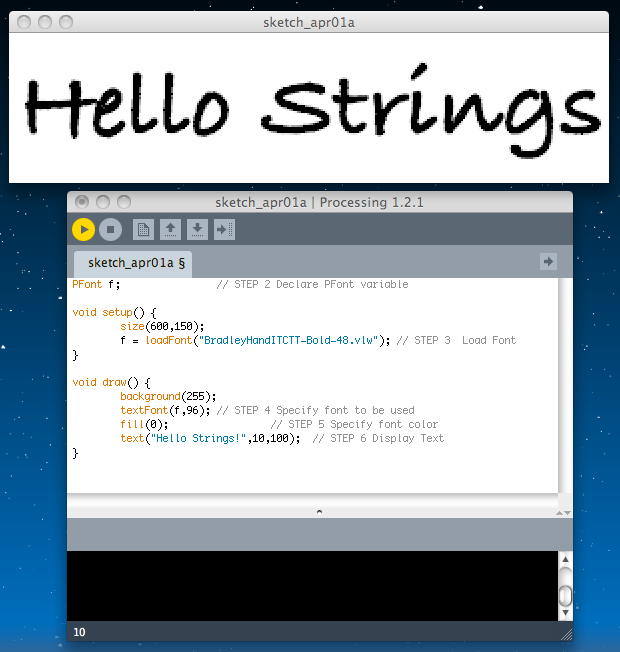Click the Processing 1.2.1 window title bar
The width and height of the screenshot is (620, 652).
tap(319, 203)
